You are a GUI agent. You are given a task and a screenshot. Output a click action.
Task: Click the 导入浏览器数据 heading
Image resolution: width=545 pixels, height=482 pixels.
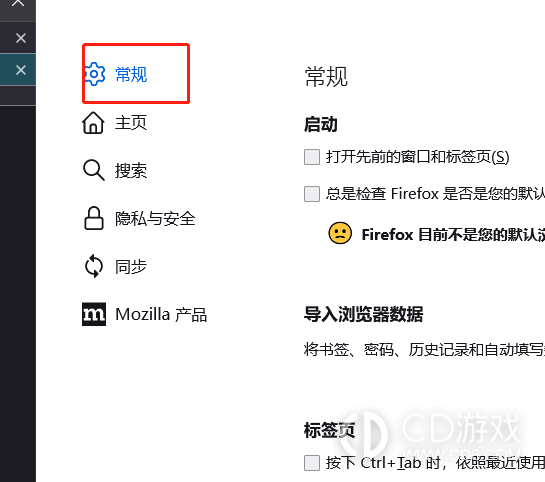pos(363,314)
